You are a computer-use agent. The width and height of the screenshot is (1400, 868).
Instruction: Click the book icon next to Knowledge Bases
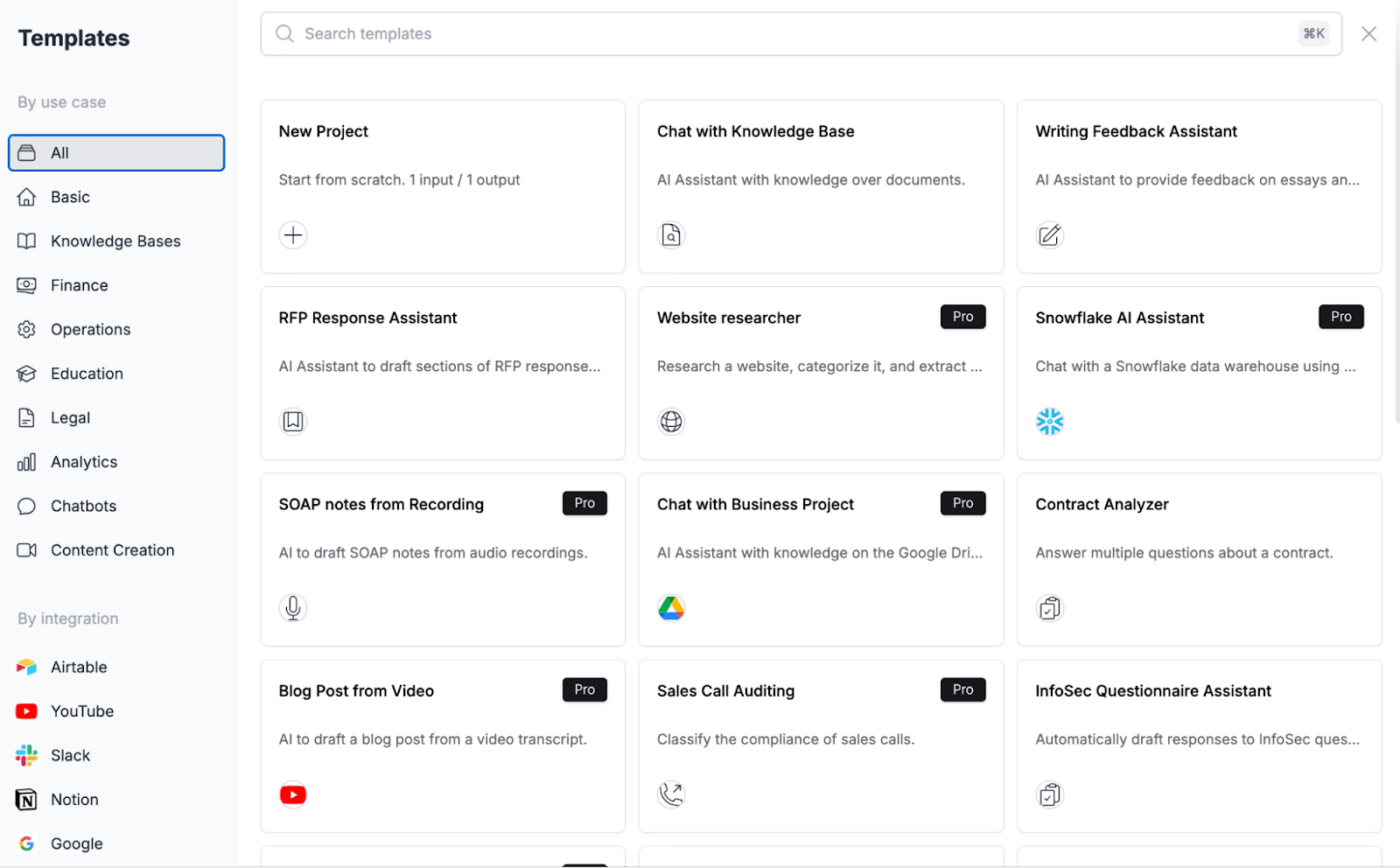point(25,241)
